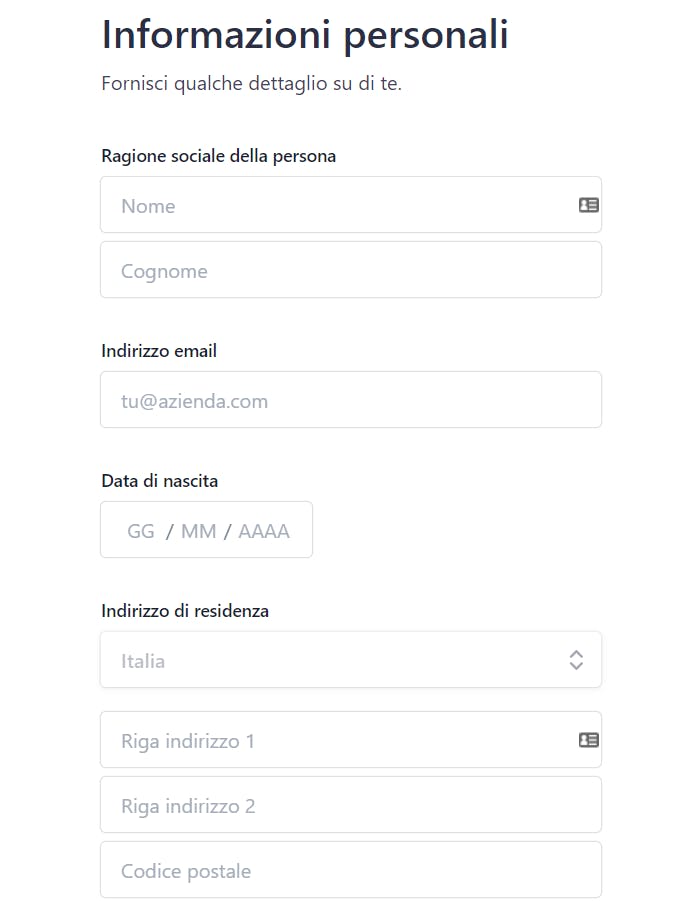Screen dimensions: 673x901
Task: Click the 'Informazioni personali' heading
Action: coord(305,35)
